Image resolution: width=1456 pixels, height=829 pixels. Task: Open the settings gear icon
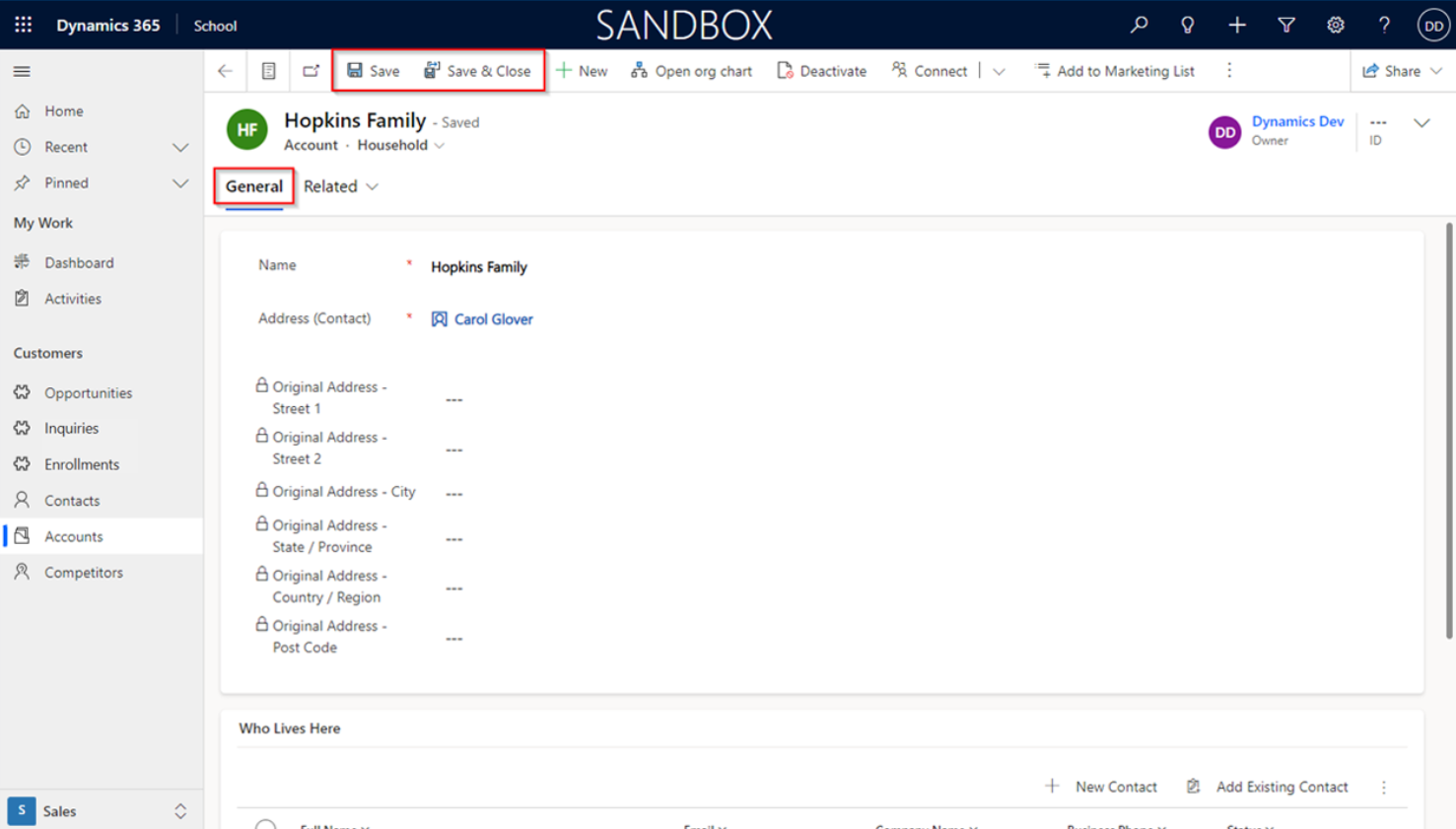click(1335, 25)
